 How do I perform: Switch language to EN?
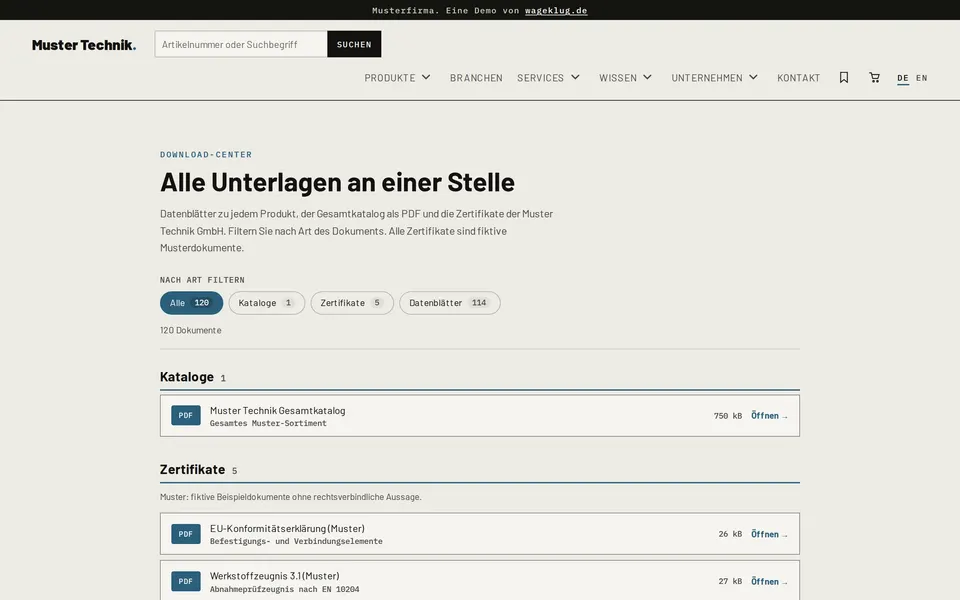[921, 78]
